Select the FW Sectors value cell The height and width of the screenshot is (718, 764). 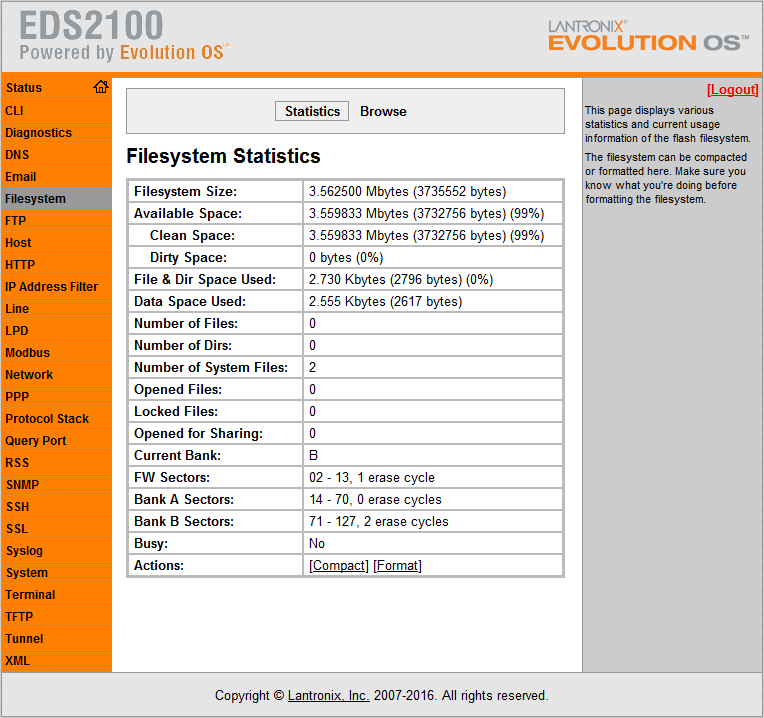tap(433, 477)
